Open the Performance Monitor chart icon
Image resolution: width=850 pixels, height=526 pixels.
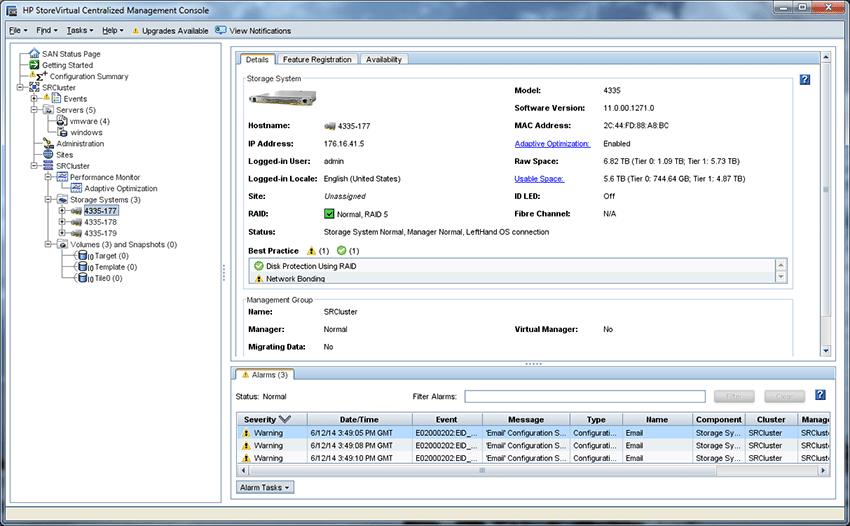tap(62, 177)
